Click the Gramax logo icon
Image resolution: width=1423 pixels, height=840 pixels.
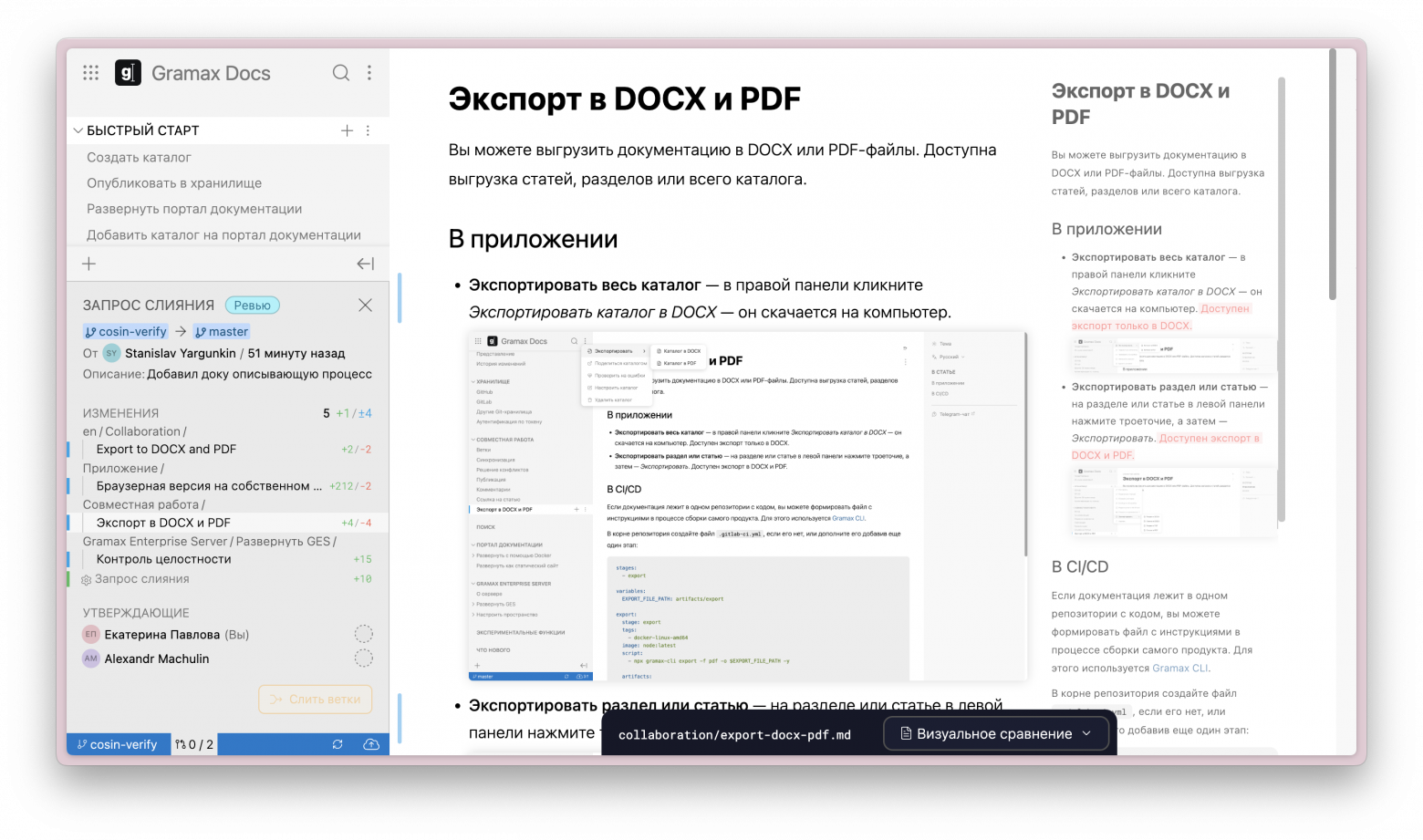[128, 73]
